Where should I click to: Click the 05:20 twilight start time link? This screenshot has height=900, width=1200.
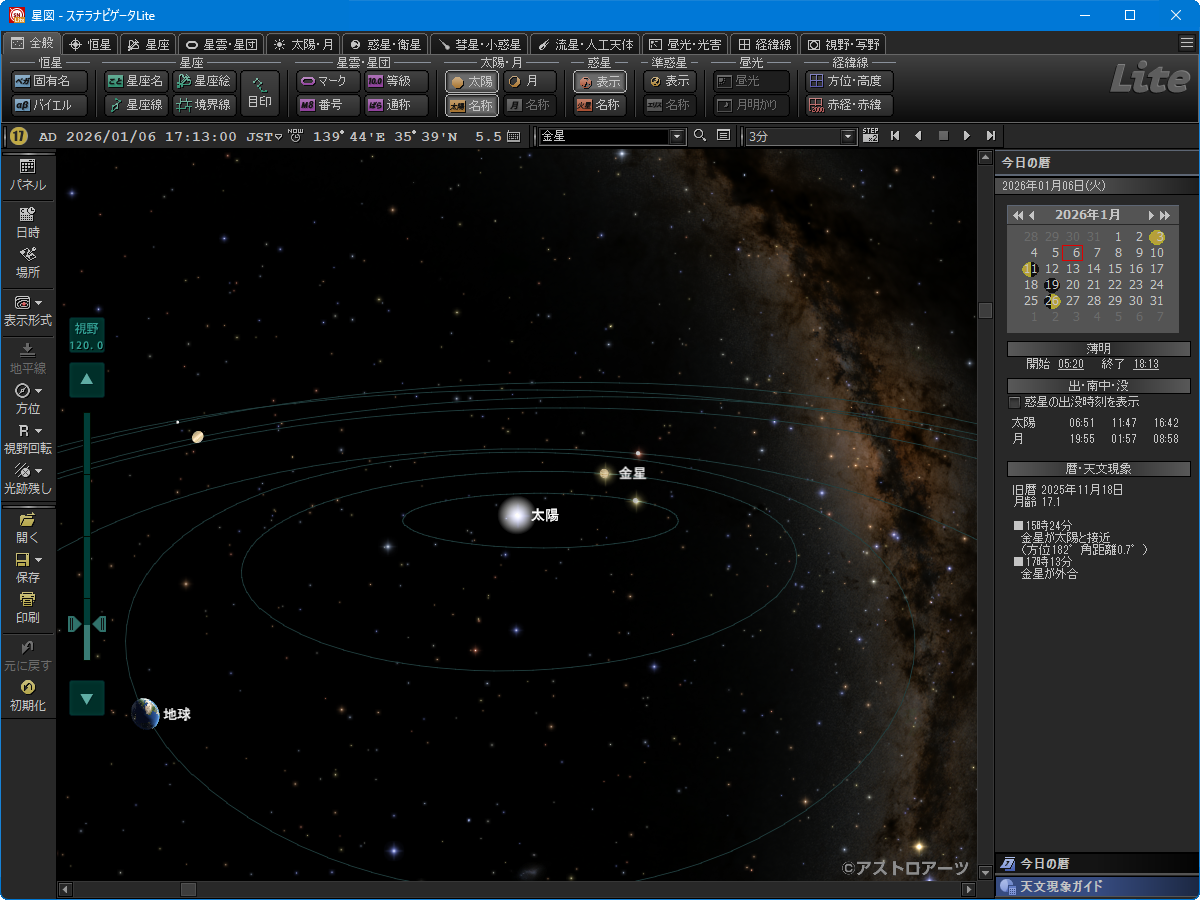pos(1070,364)
